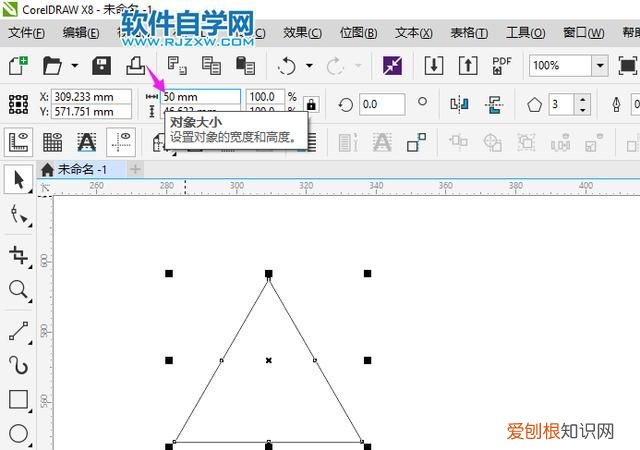Image resolution: width=640 pixels, height=450 pixels.
Task: Open the Window menu 窗口(W)
Action: point(584,33)
